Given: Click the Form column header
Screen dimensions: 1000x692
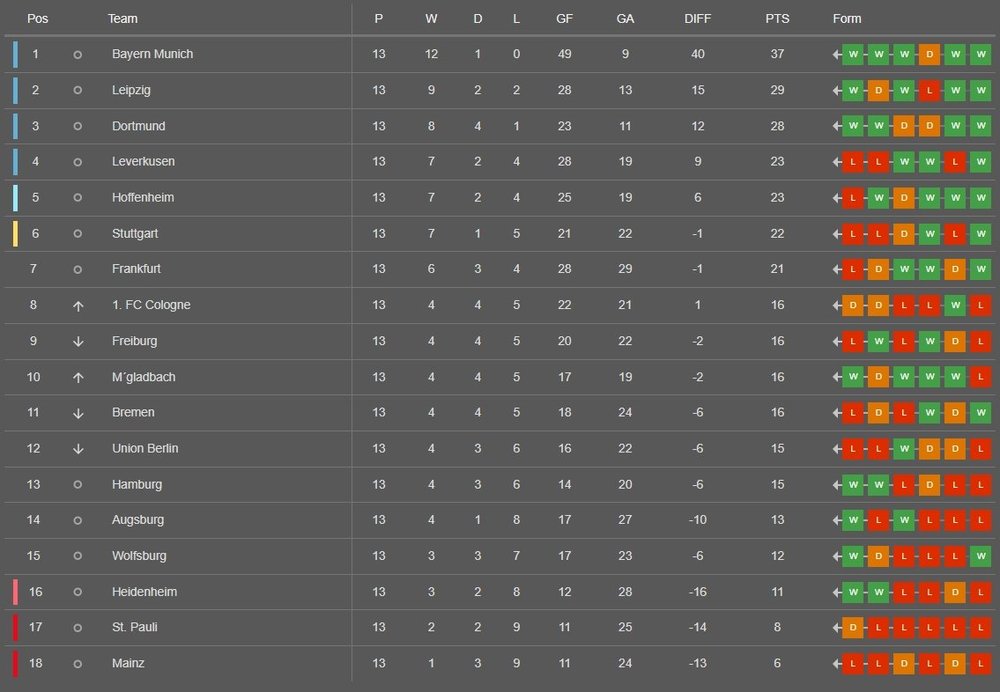Looking at the screenshot, I should pyautogui.click(x=846, y=19).
